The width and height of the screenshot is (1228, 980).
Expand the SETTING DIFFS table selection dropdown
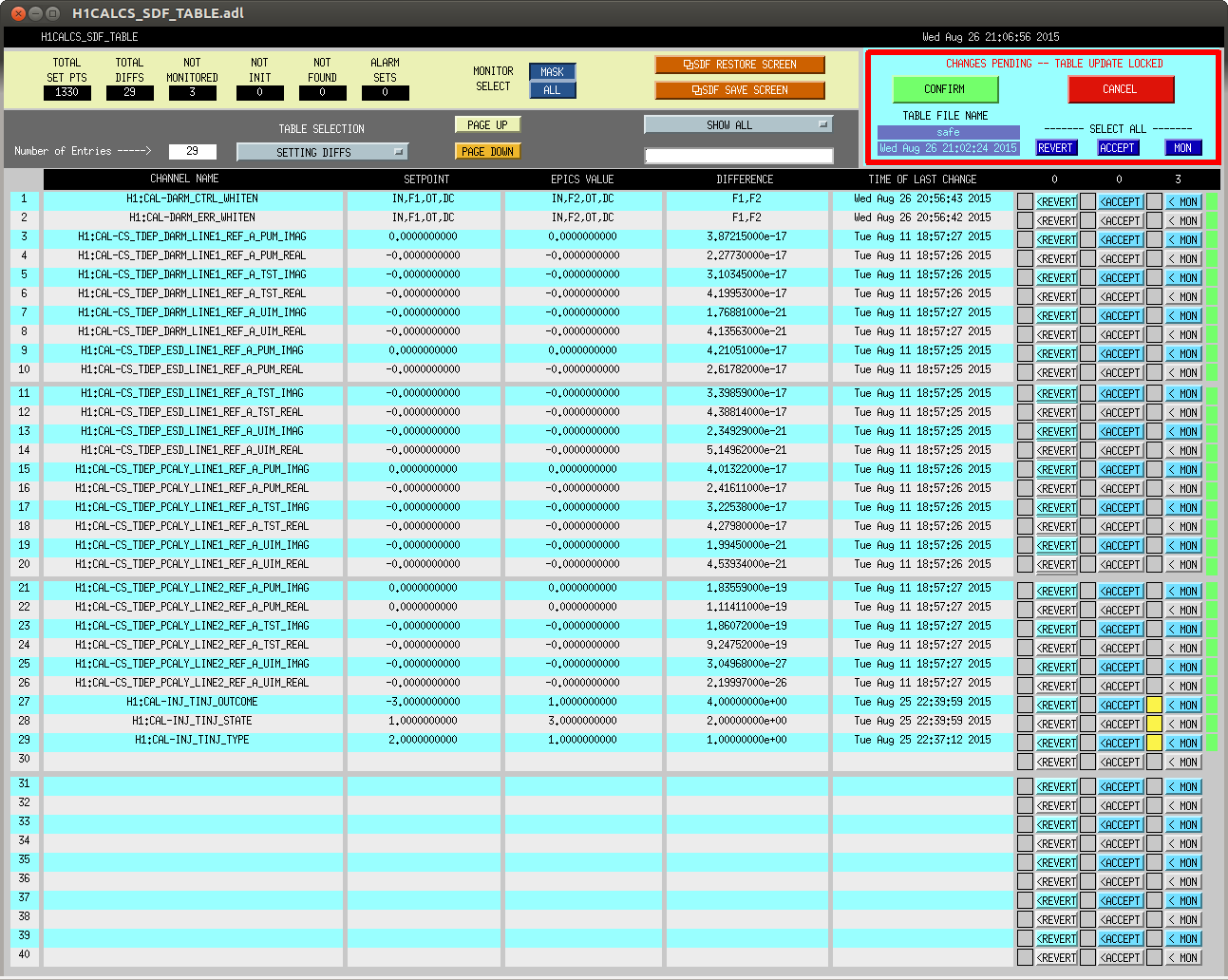(322, 152)
